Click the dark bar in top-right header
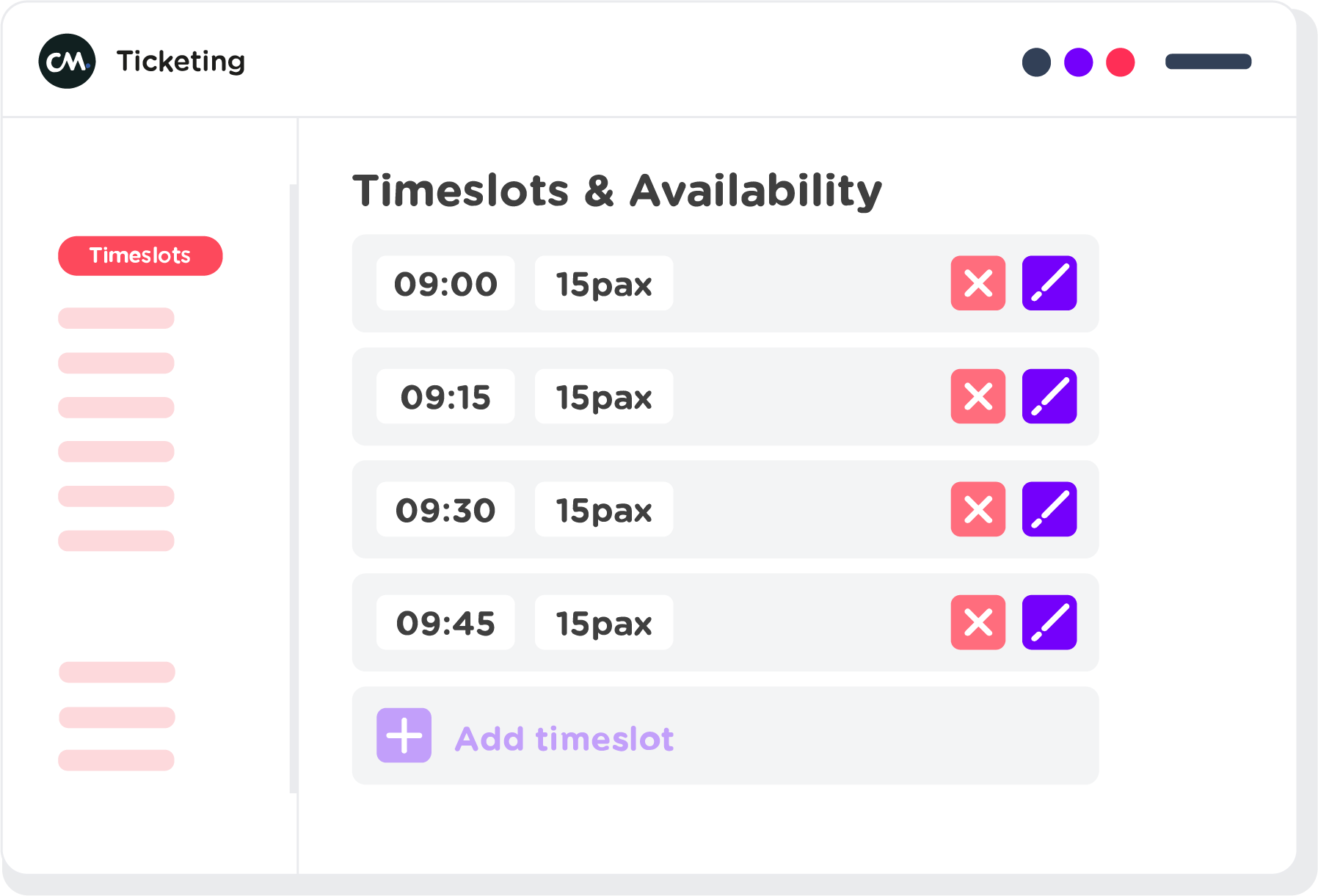The height and width of the screenshot is (896, 1318). (x=1208, y=62)
